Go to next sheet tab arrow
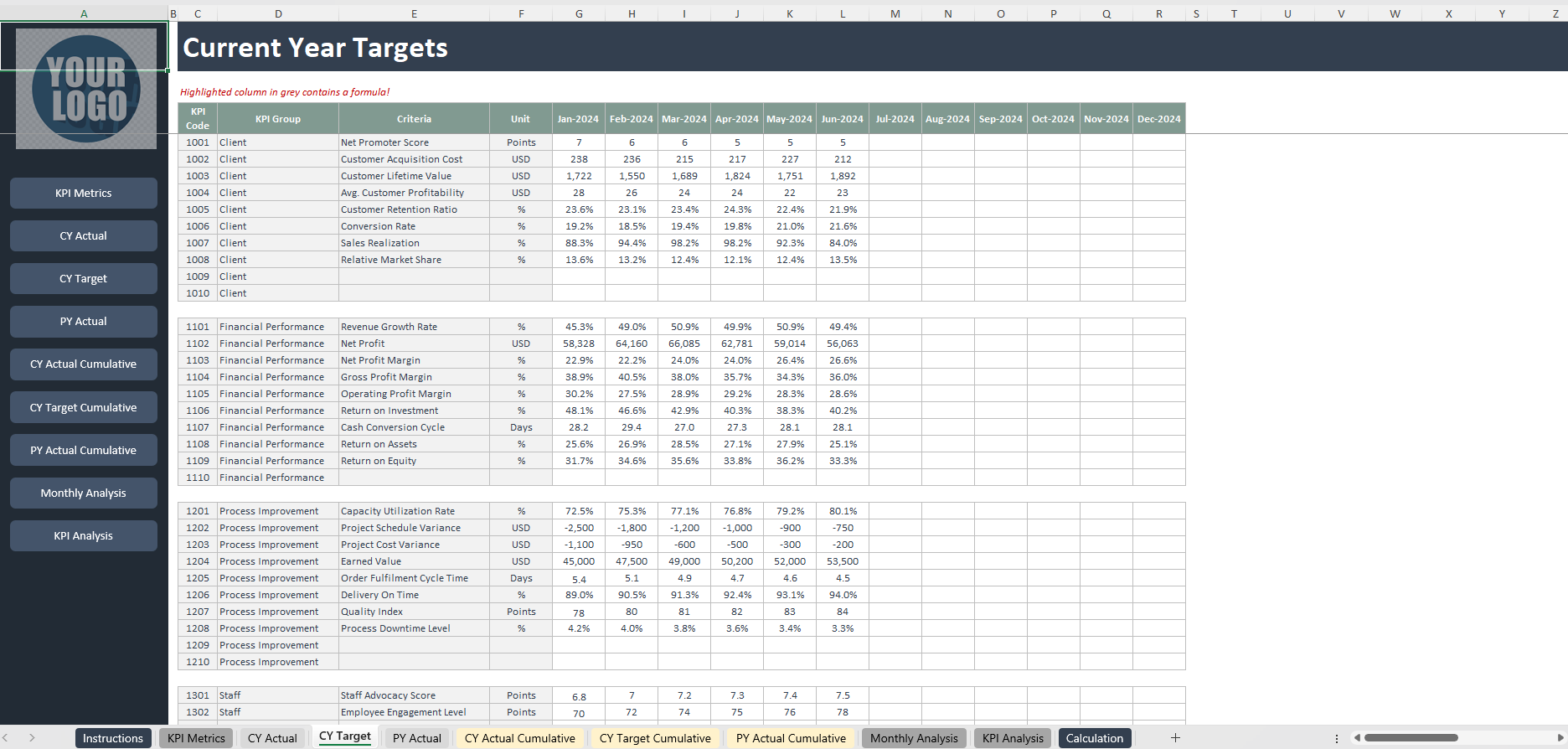 tap(32, 738)
